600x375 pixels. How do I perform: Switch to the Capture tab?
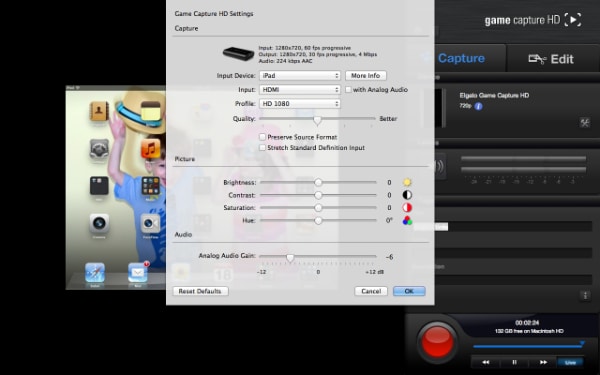(x=461, y=58)
